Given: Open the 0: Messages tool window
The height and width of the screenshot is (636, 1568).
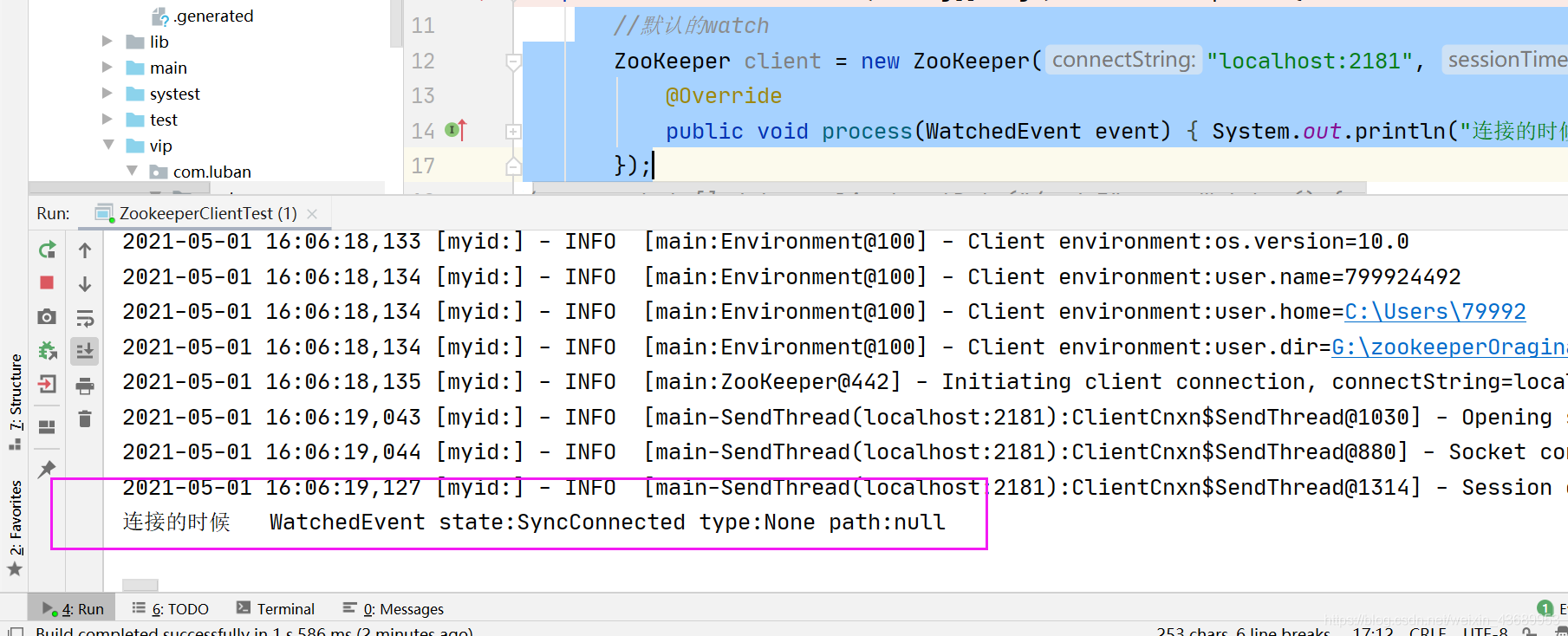Looking at the screenshot, I should pyautogui.click(x=394, y=608).
